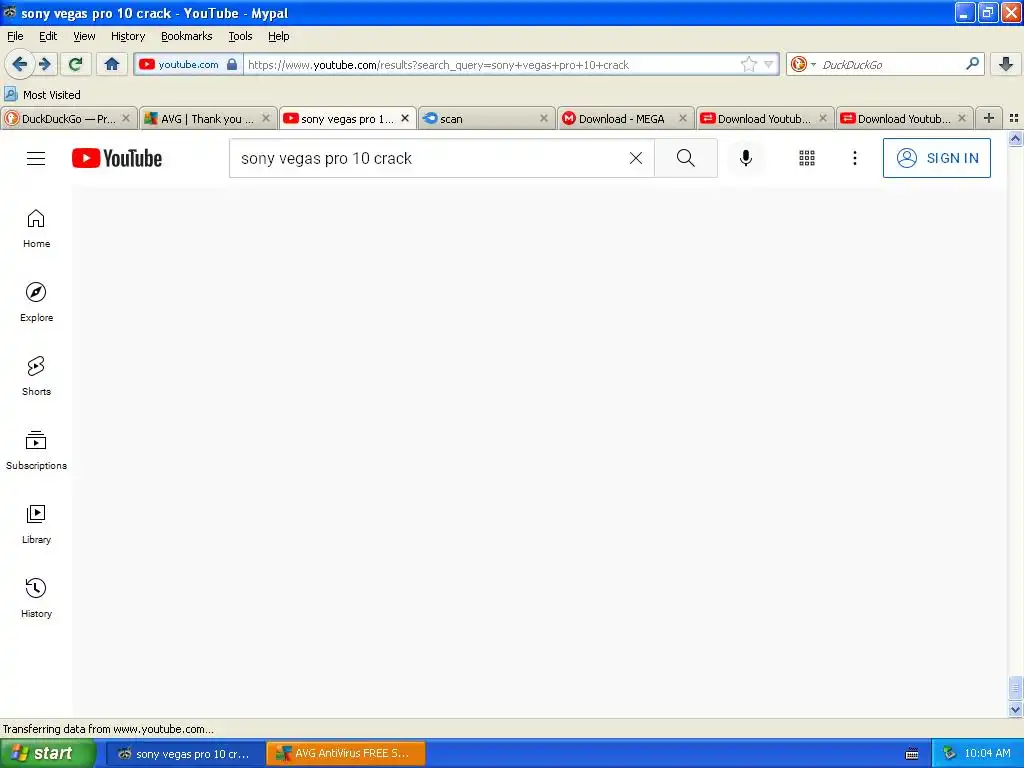The height and width of the screenshot is (768, 1024).
Task: Go to Home in the YouTube sidebar
Action: coord(37,229)
